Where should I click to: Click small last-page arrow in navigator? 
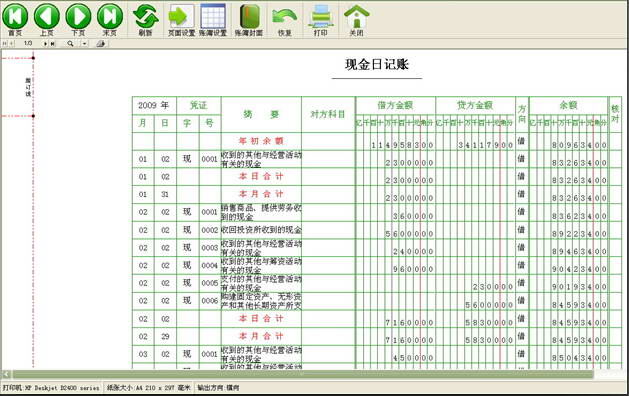pos(52,43)
